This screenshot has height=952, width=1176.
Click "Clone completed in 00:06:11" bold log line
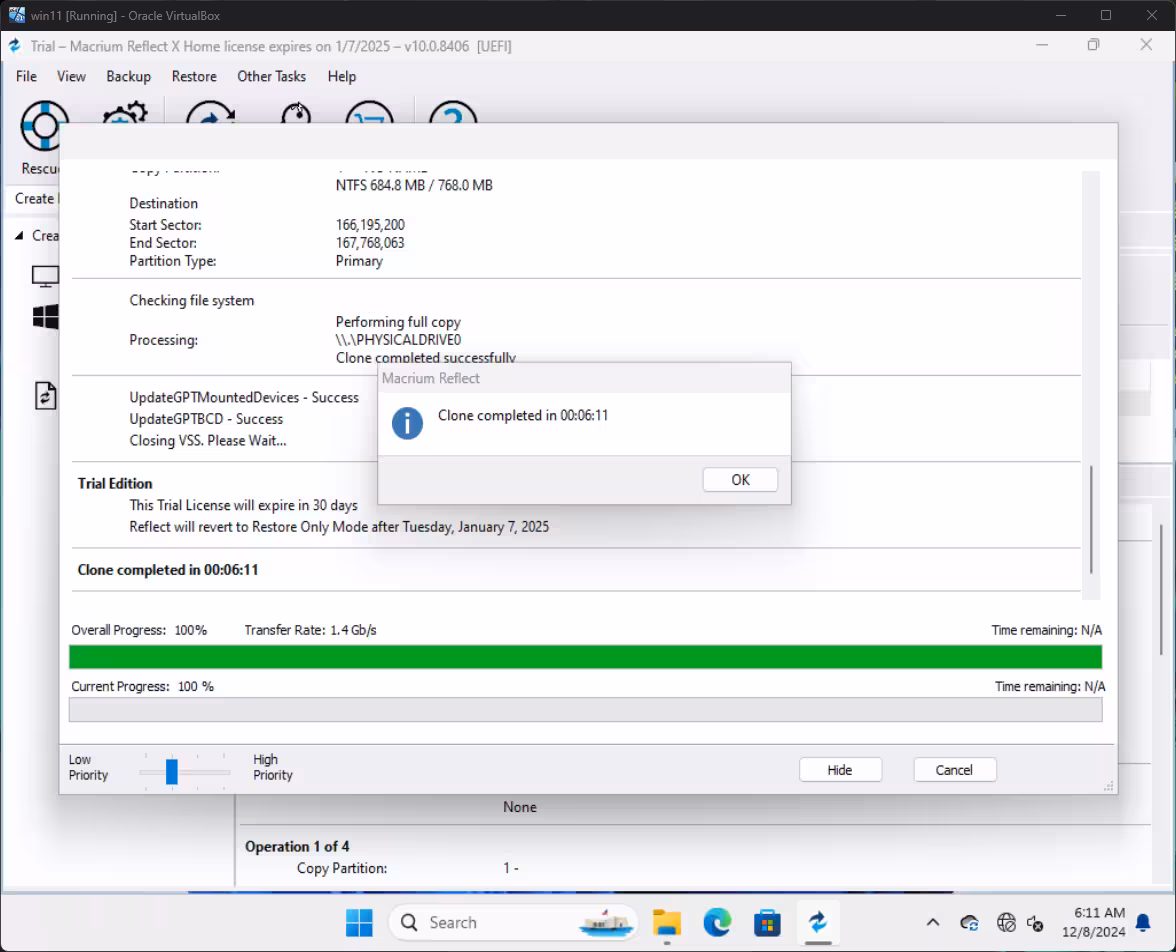coord(168,570)
